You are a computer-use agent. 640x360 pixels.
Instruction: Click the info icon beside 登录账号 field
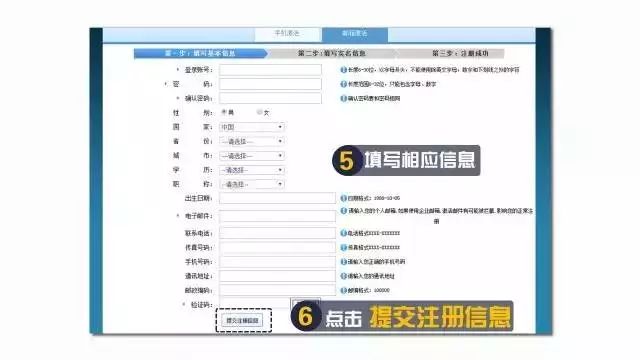coord(343,70)
